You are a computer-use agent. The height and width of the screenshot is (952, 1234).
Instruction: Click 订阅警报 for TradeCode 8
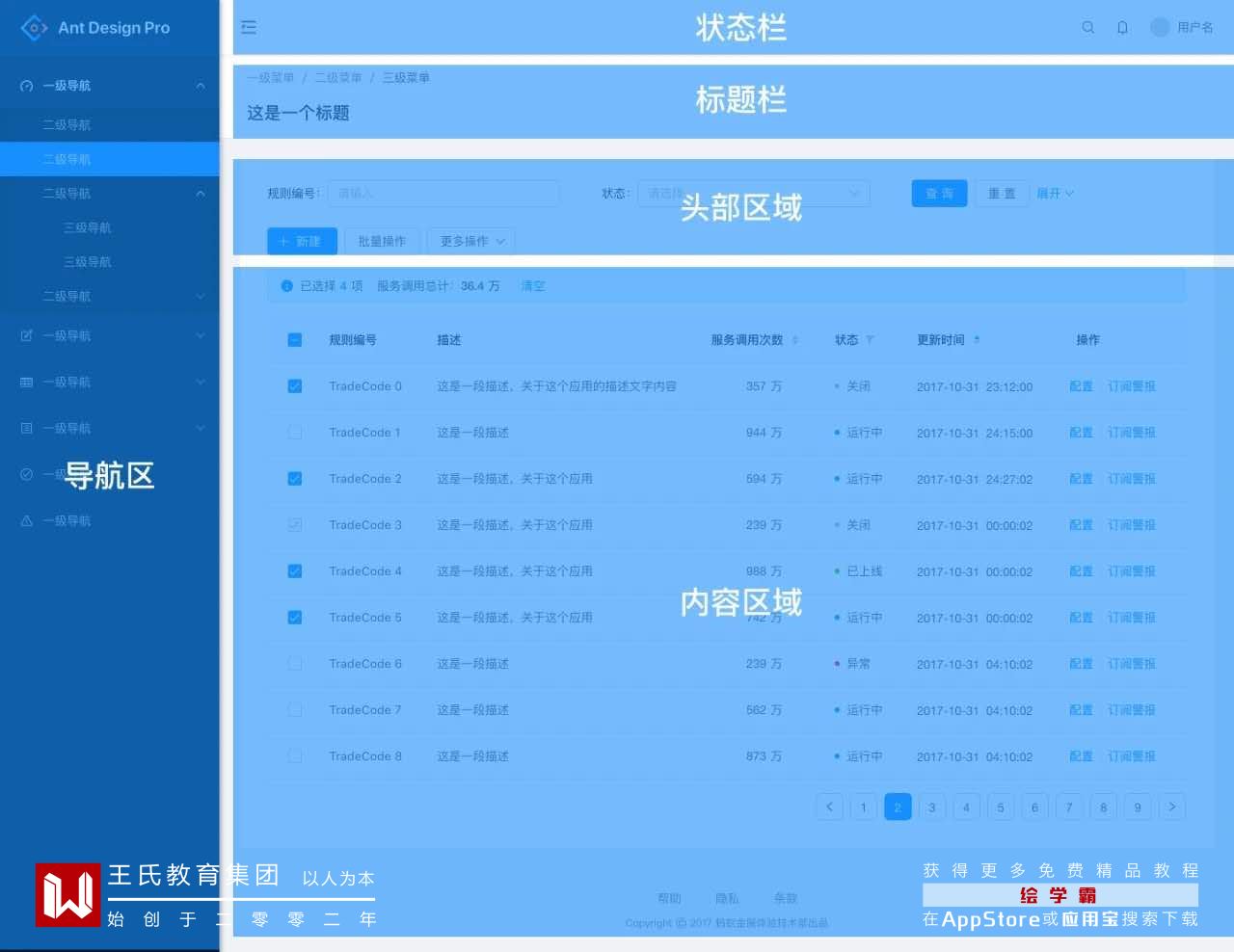(1132, 756)
